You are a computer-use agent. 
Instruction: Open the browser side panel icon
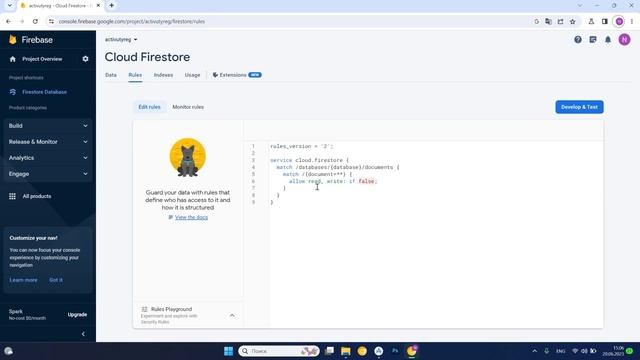coord(604,22)
